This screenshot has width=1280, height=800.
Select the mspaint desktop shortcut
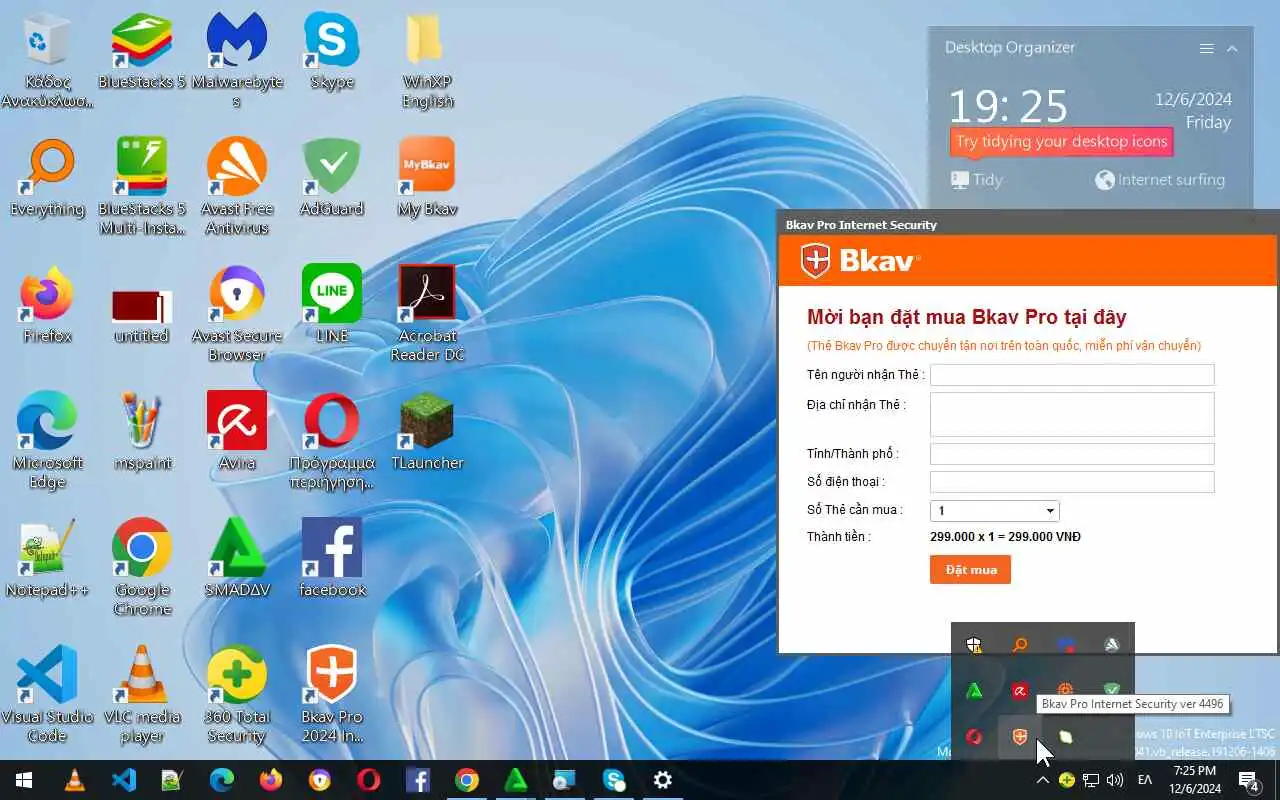(142, 432)
